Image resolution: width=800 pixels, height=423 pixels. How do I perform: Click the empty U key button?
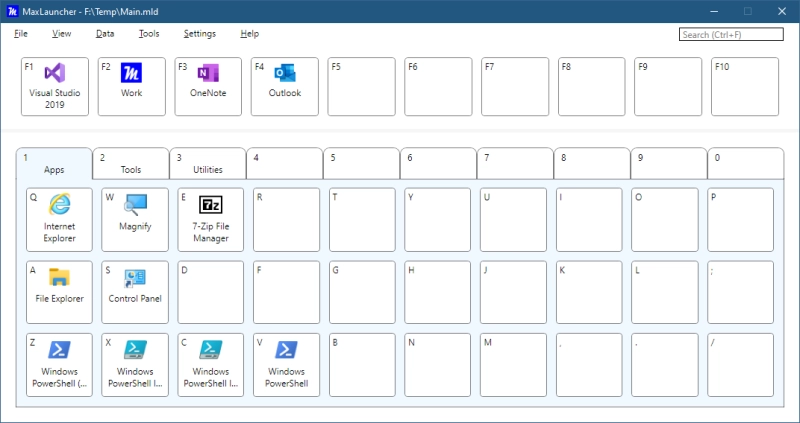(x=513, y=220)
